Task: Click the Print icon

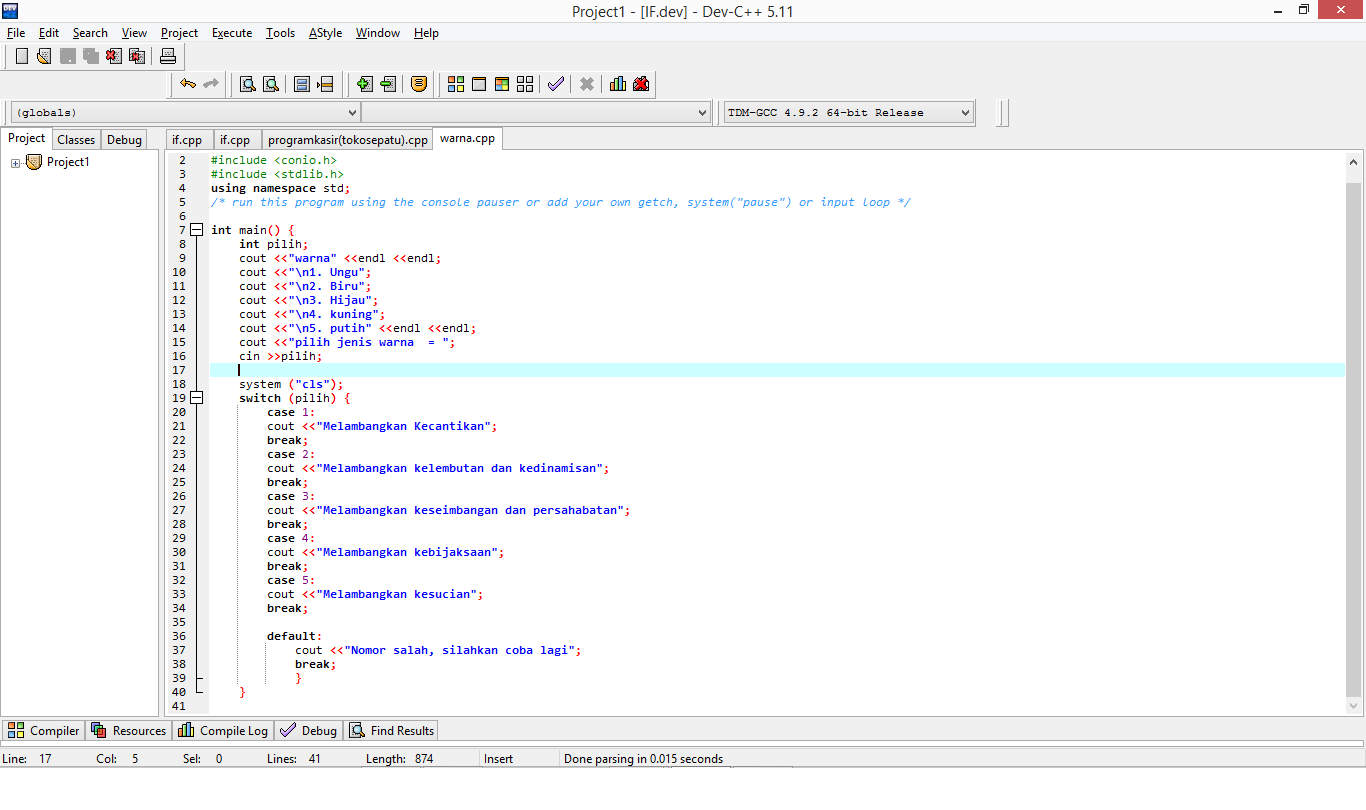Action: click(x=167, y=56)
